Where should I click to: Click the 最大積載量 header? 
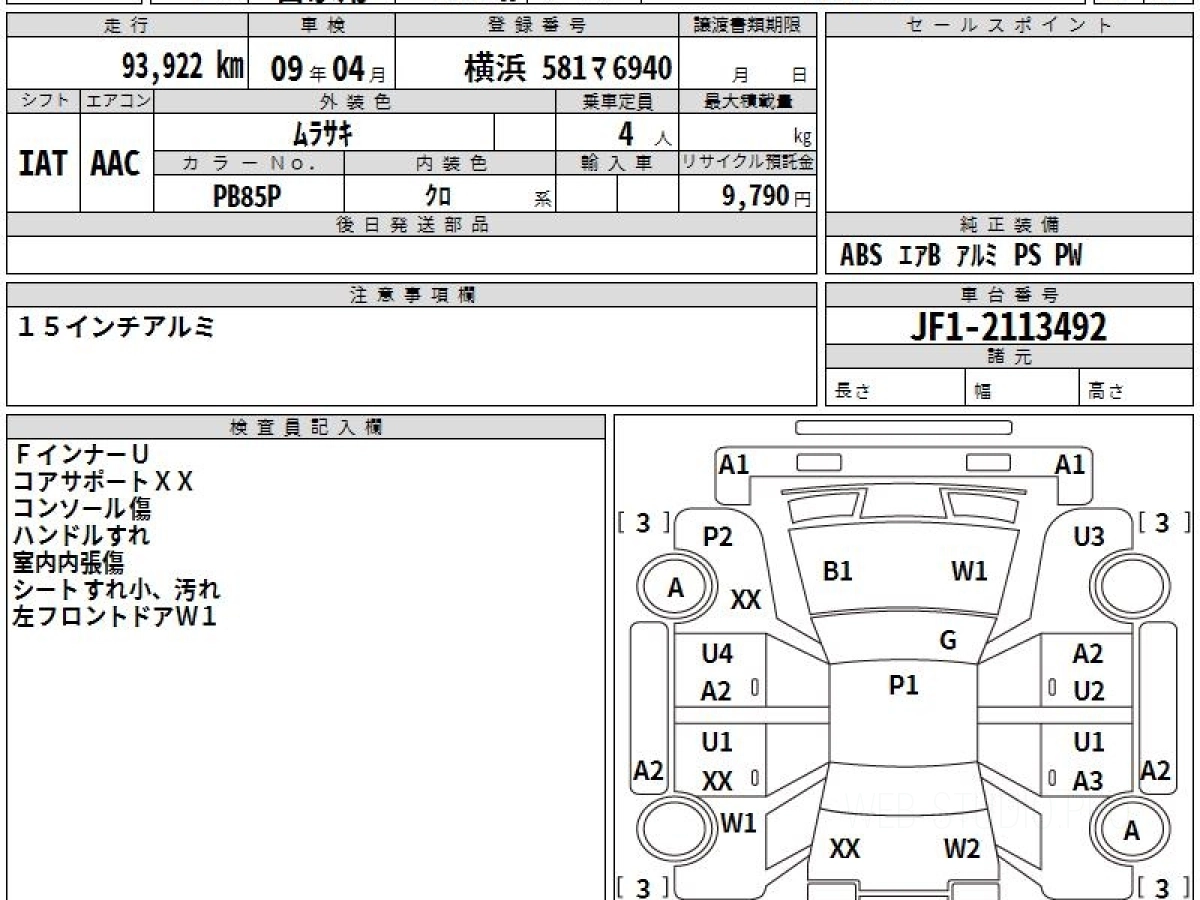pyautogui.click(x=748, y=101)
